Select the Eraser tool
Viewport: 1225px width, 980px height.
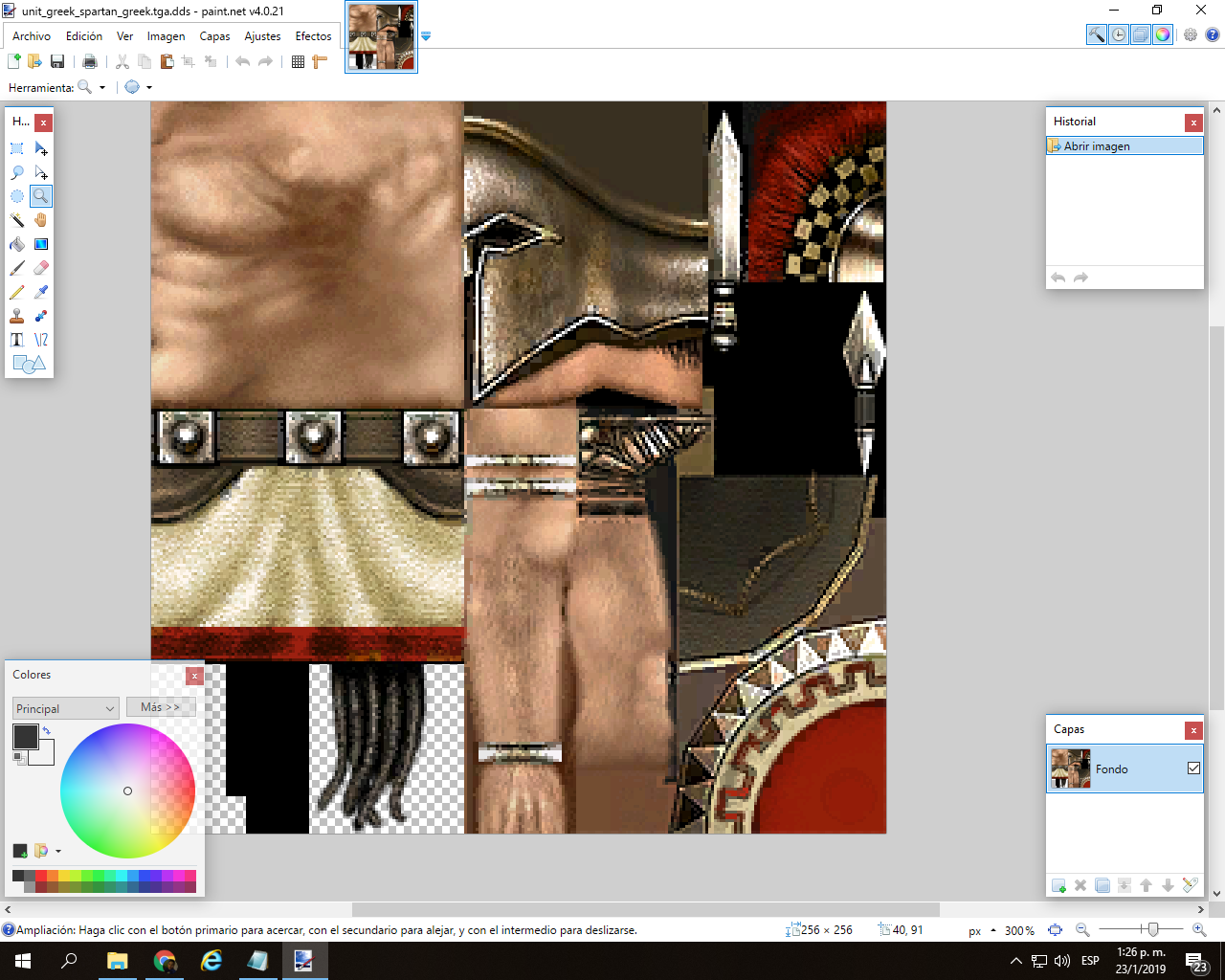(x=41, y=268)
